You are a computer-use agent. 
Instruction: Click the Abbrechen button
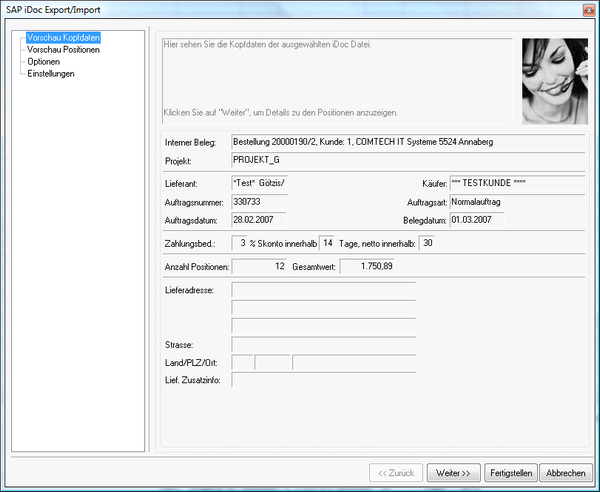coord(566,472)
